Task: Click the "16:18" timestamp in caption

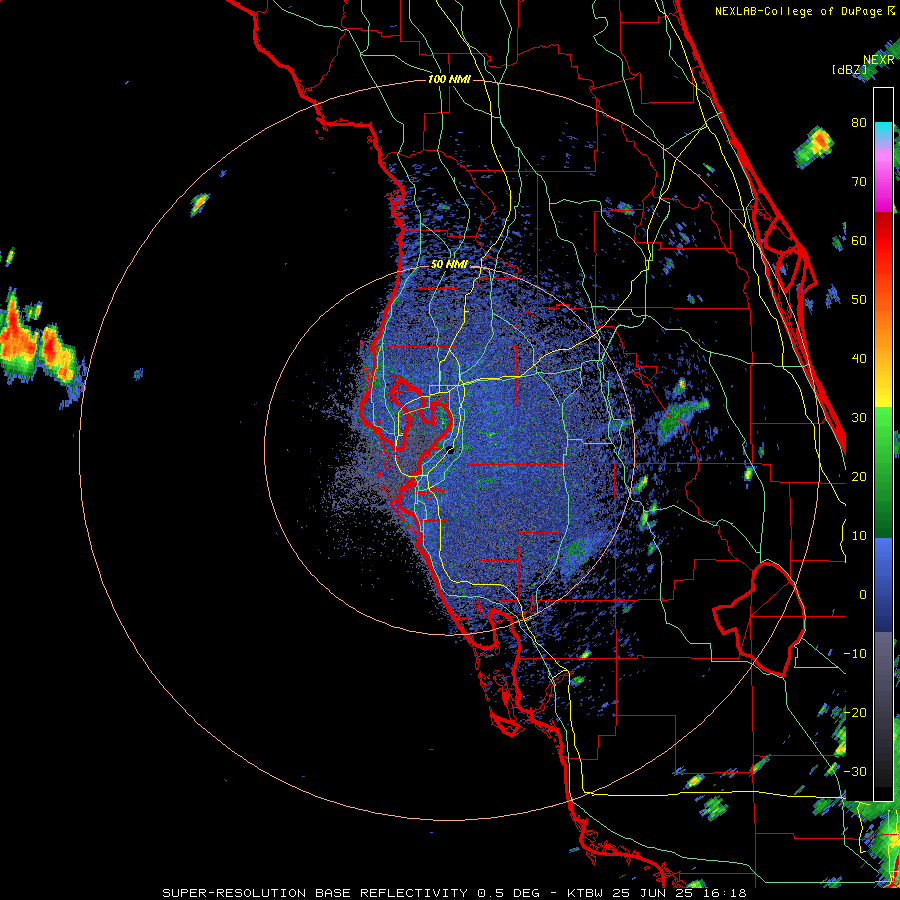Action: (x=726, y=893)
